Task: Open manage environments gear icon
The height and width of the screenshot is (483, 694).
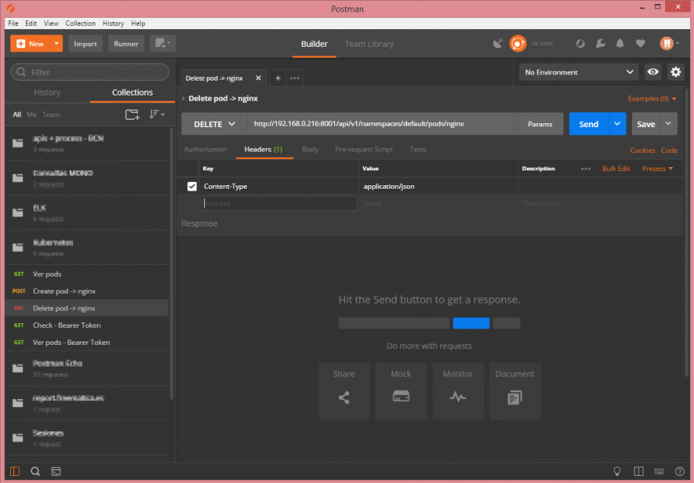Action: coord(675,72)
